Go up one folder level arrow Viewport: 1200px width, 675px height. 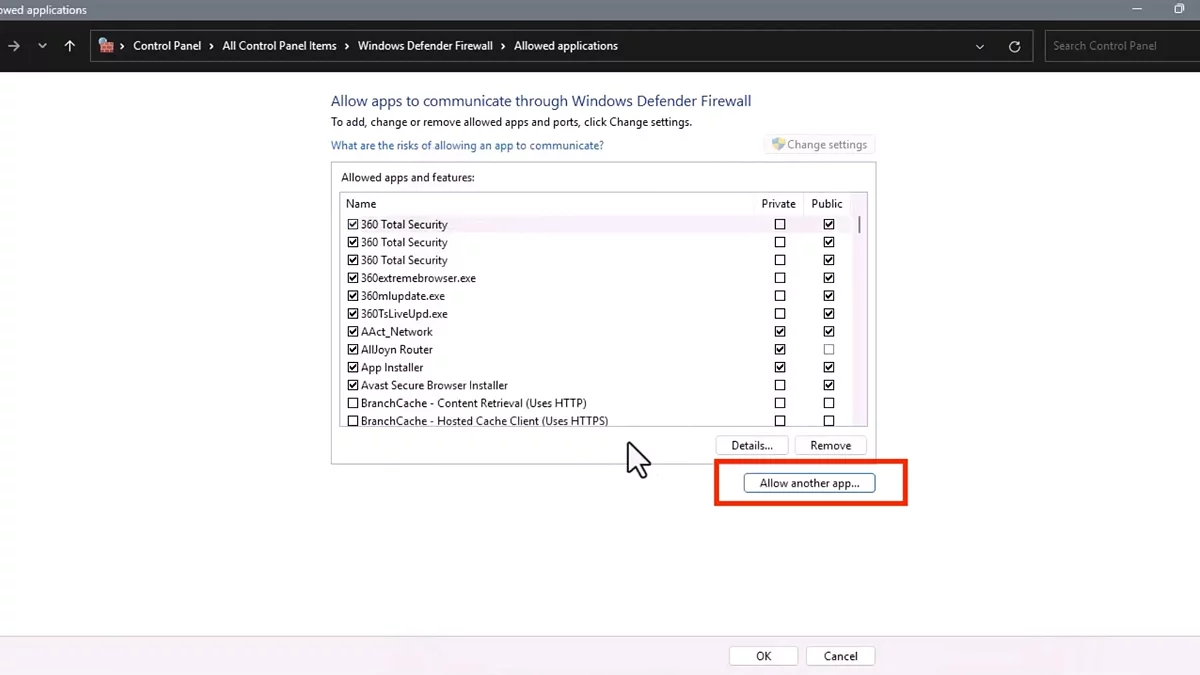(x=69, y=46)
